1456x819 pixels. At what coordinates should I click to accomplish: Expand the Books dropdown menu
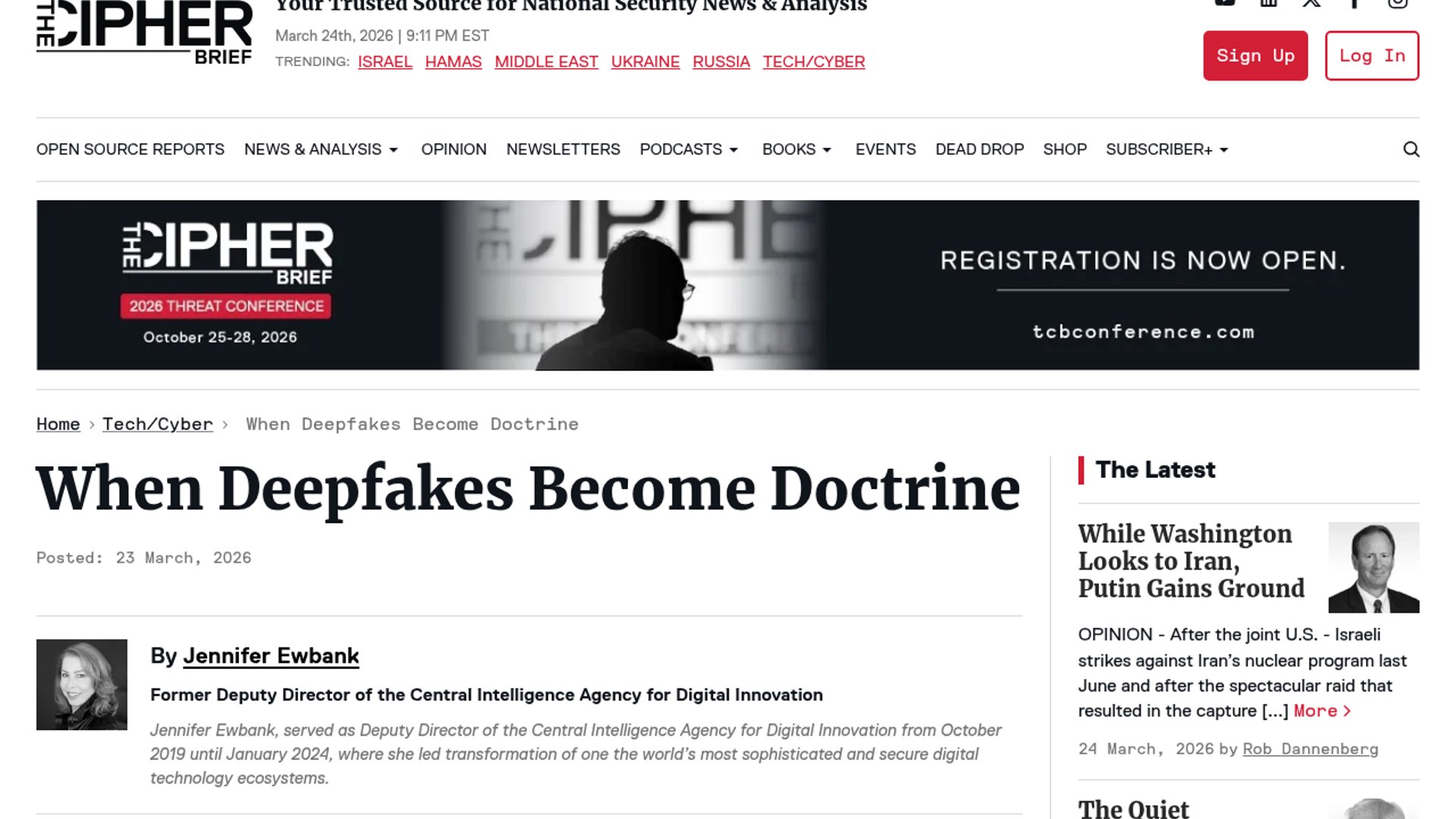pyautogui.click(x=797, y=149)
